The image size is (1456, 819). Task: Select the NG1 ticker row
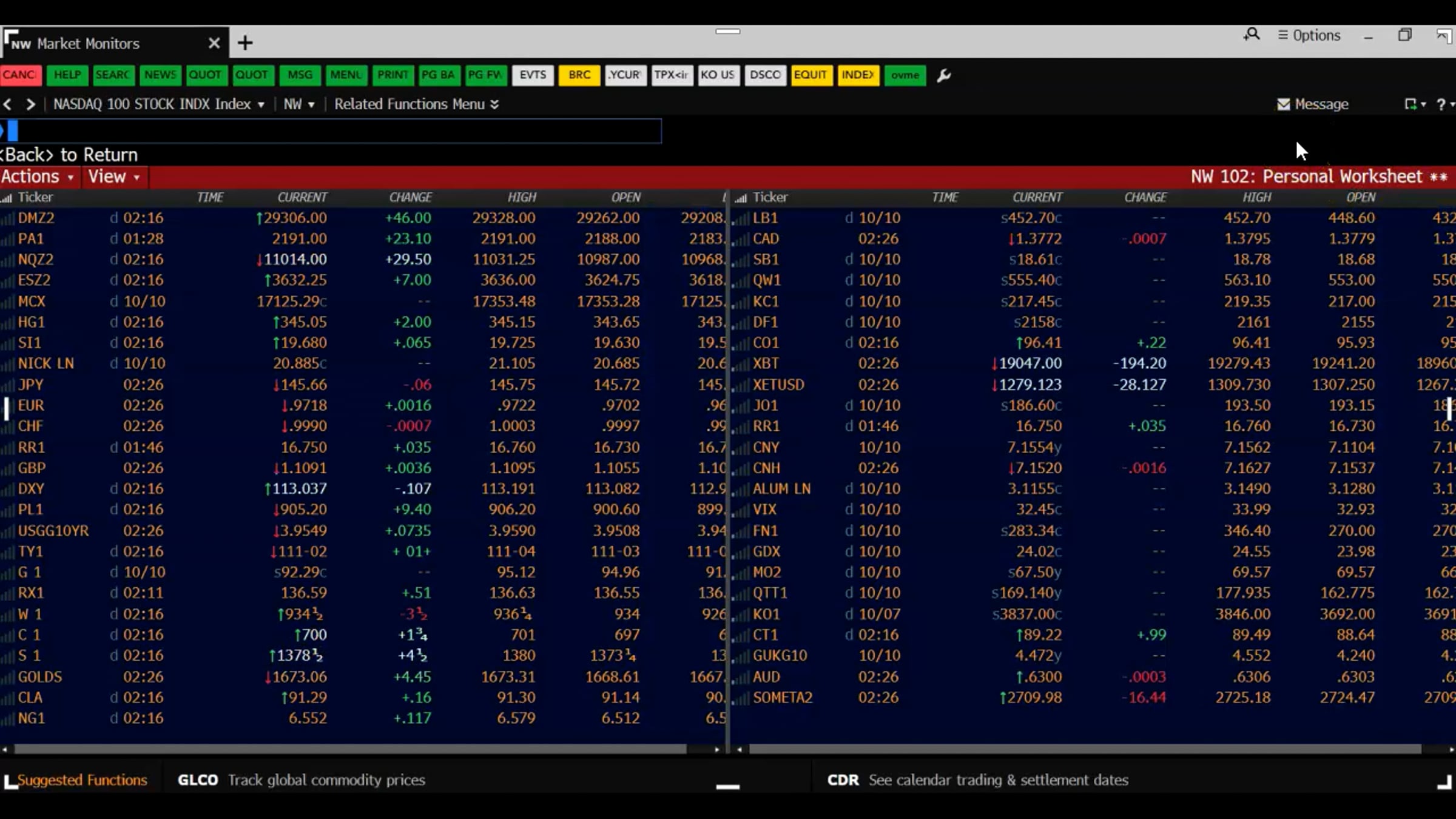(x=363, y=718)
